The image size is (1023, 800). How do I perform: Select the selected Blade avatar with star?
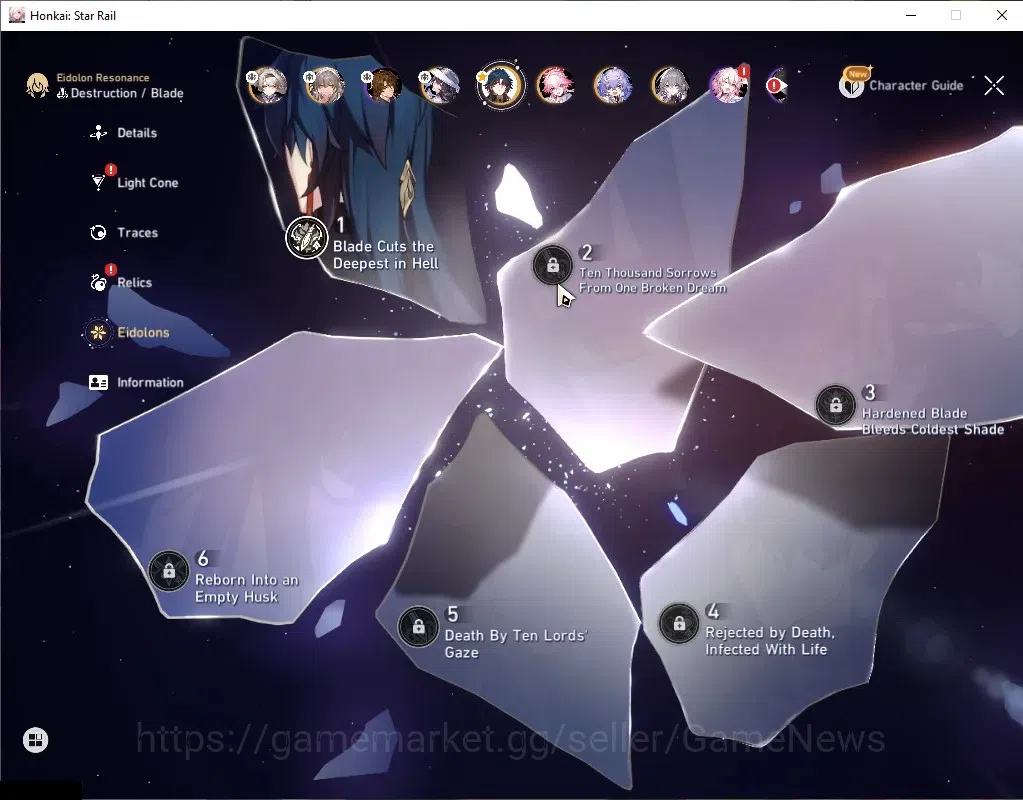tap(500, 85)
